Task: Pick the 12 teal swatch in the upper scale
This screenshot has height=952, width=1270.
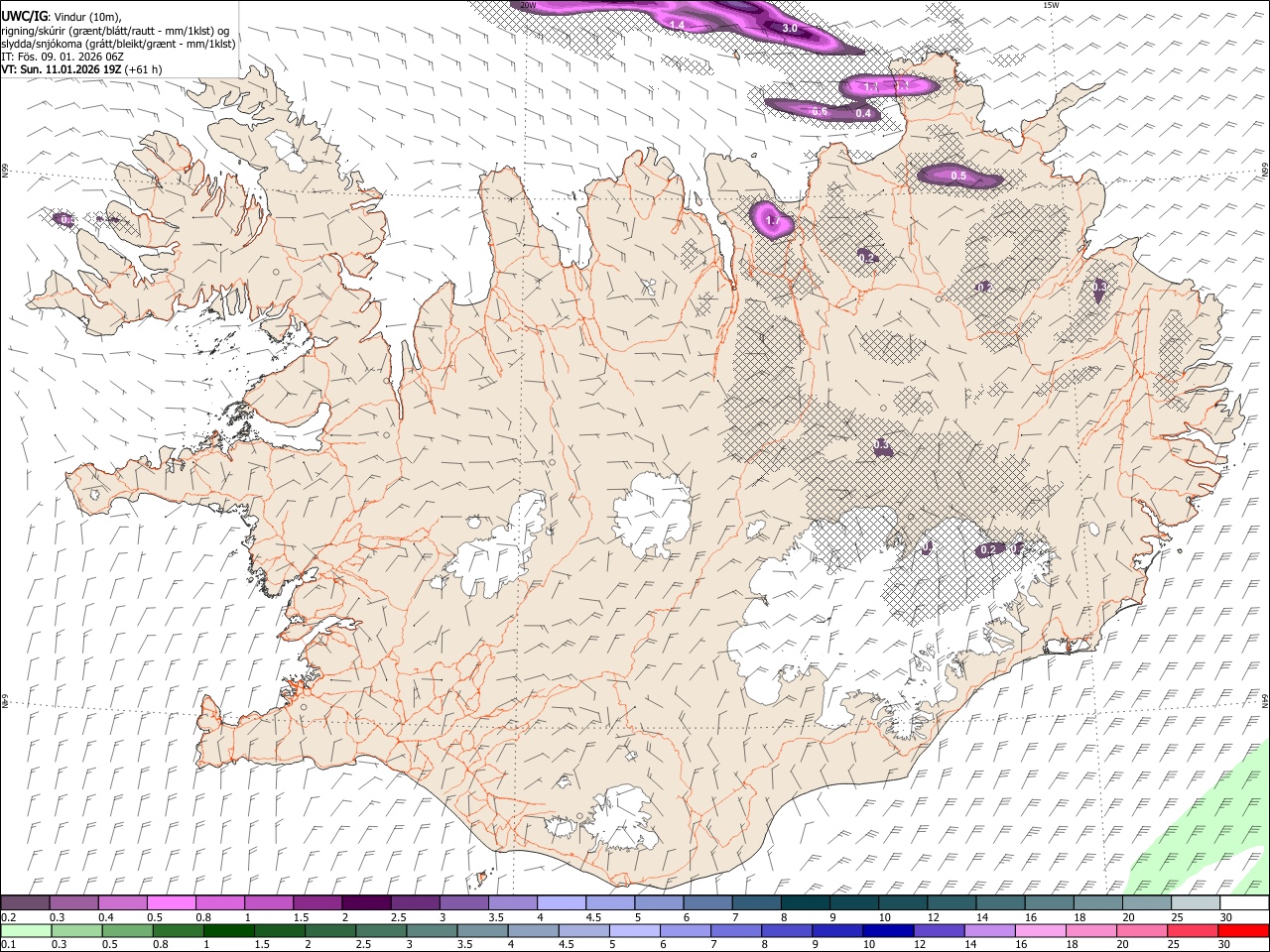Action: pyautogui.click(x=952, y=902)
